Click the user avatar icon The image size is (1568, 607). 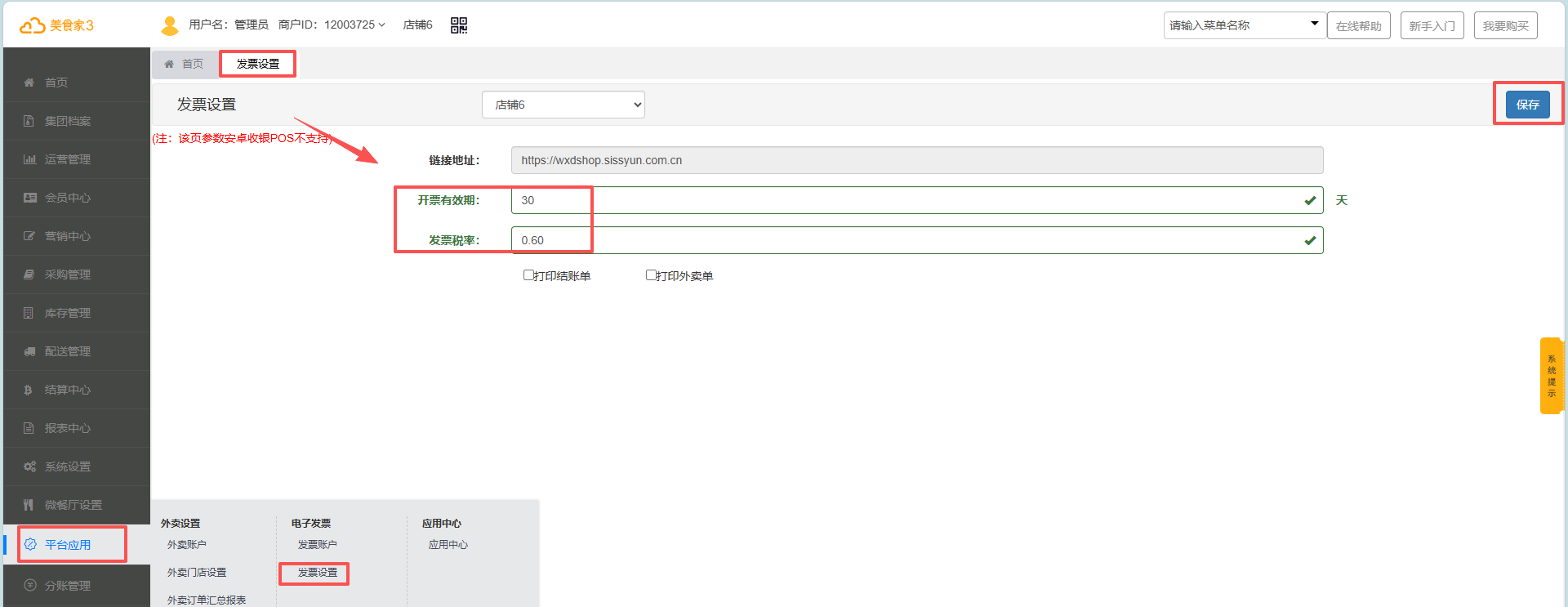[x=170, y=25]
